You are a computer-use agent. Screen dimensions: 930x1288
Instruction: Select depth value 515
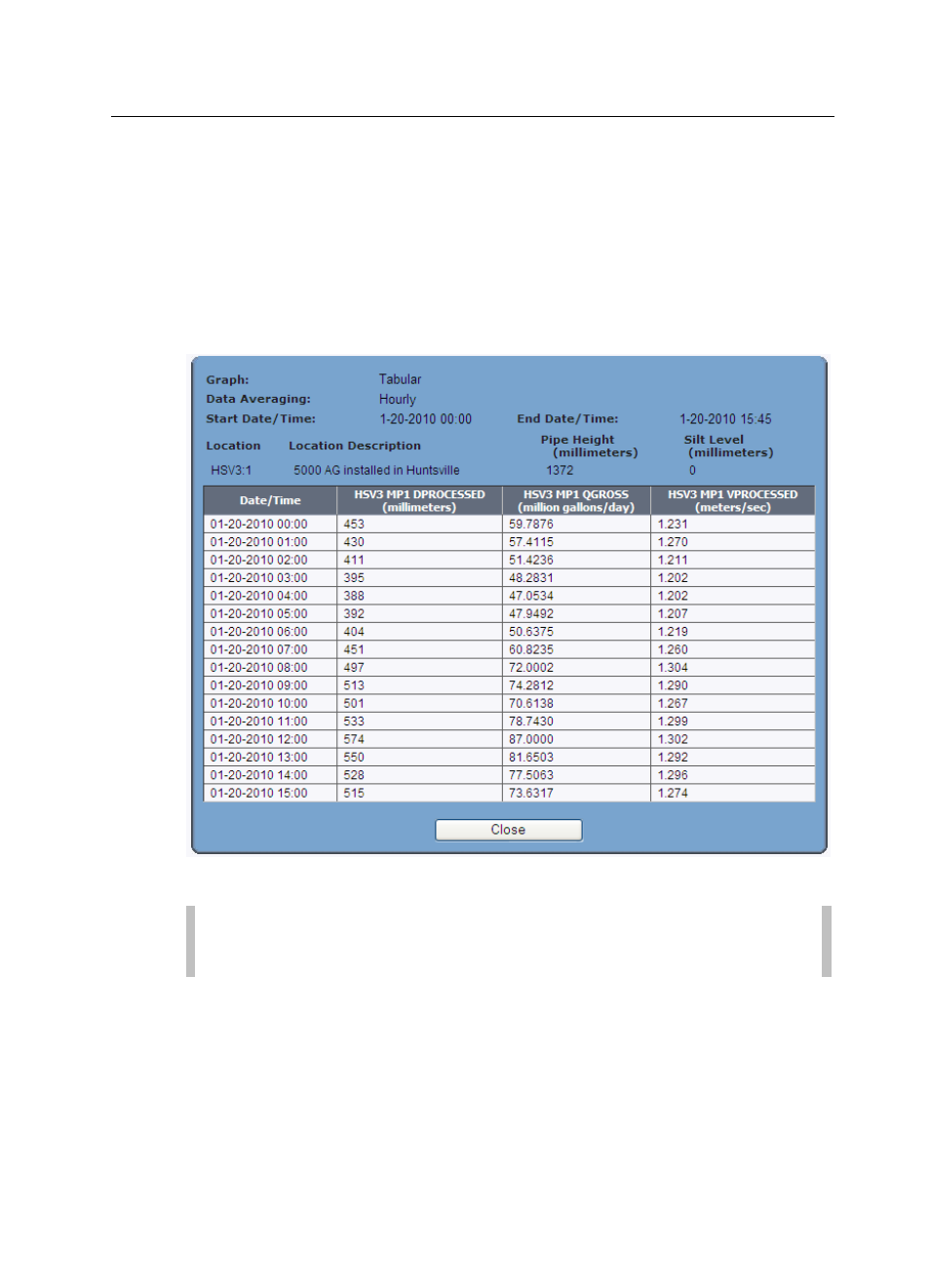tap(354, 794)
